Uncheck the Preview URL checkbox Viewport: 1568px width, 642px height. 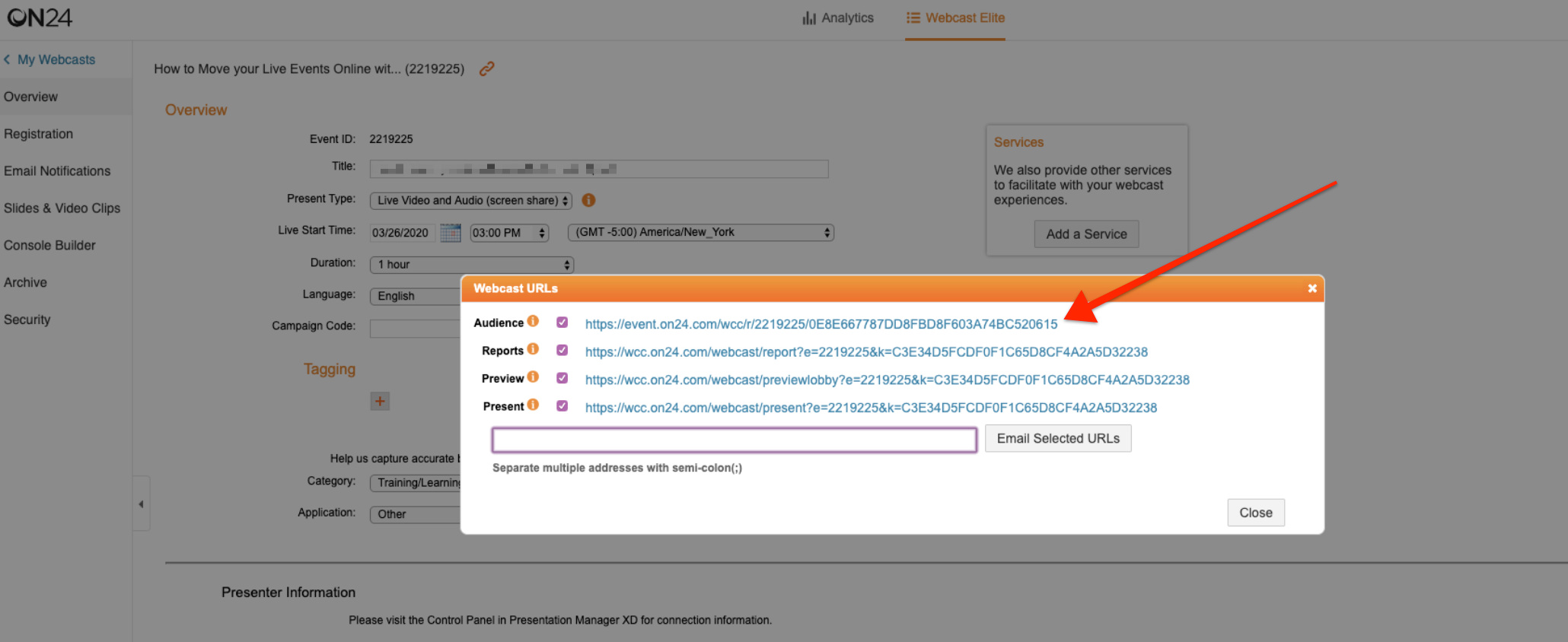click(562, 378)
